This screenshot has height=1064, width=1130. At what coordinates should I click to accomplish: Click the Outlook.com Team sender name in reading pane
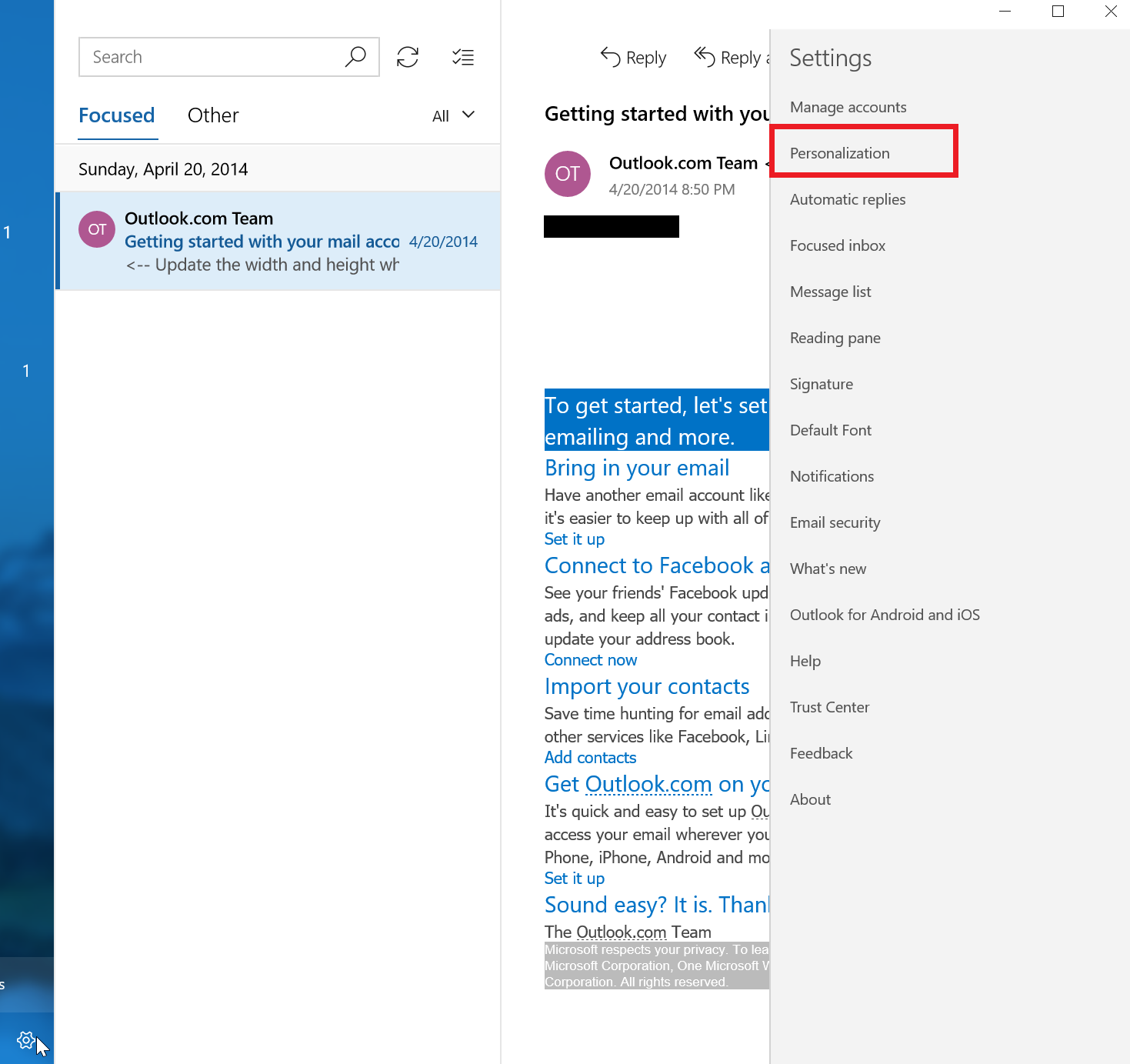click(x=683, y=163)
